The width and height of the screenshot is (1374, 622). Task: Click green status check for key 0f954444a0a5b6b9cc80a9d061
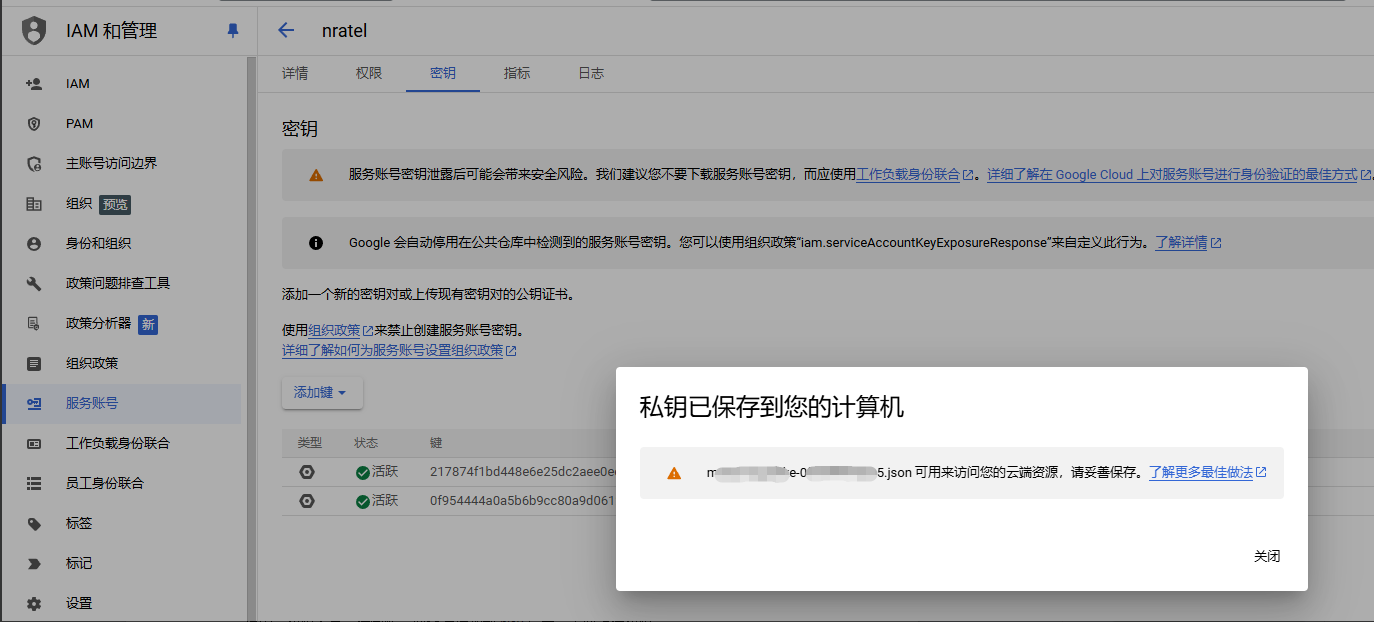point(362,501)
